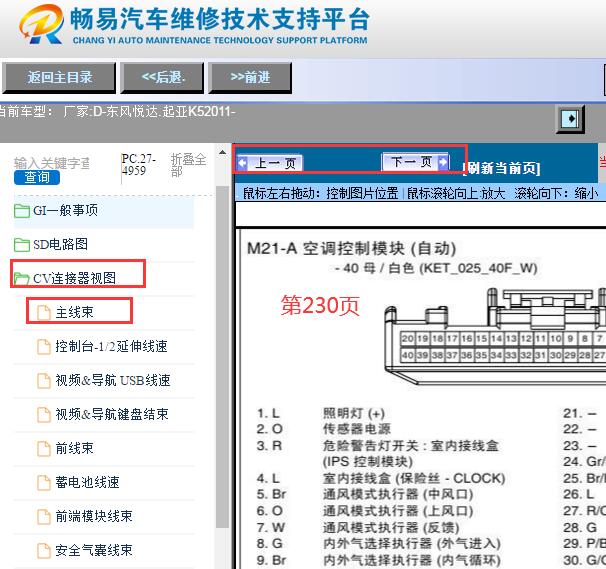Viewport: 606px width, 569px height.
Task: Collapse the CV连接器视图 folder
Action: pyautogui.click(x=74, y=278)
